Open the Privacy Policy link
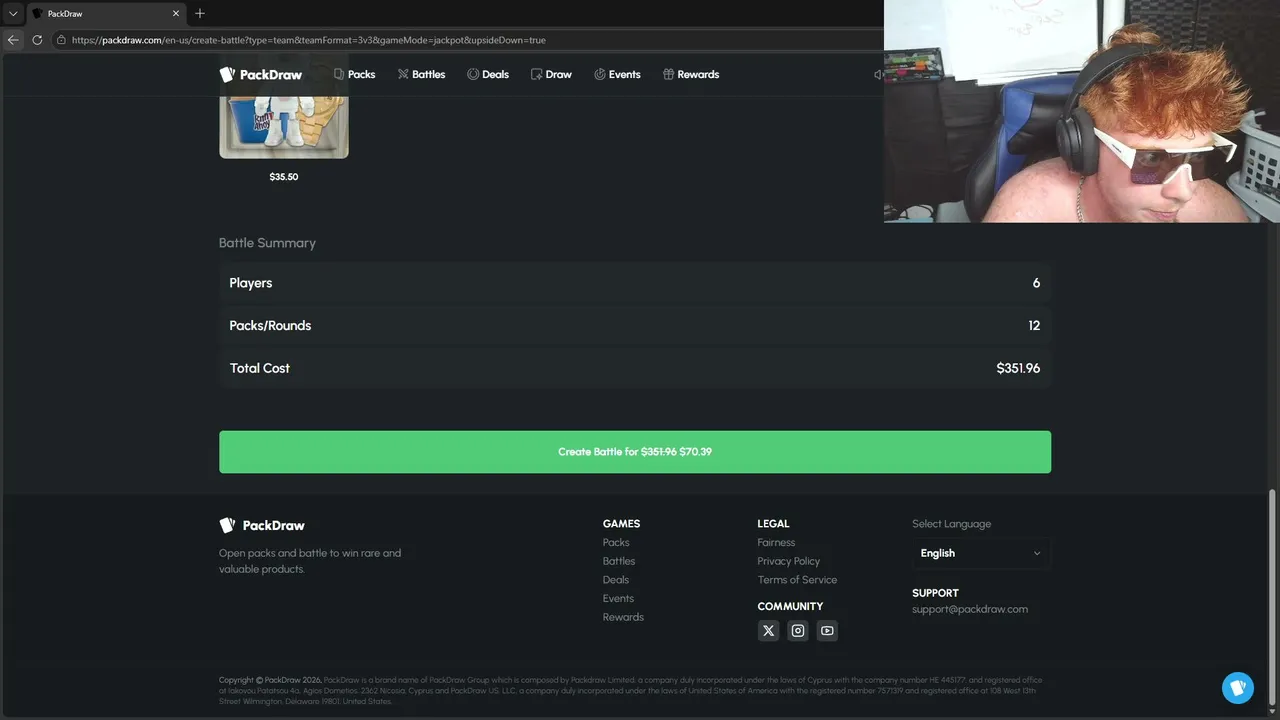 [x=789, y=561]
